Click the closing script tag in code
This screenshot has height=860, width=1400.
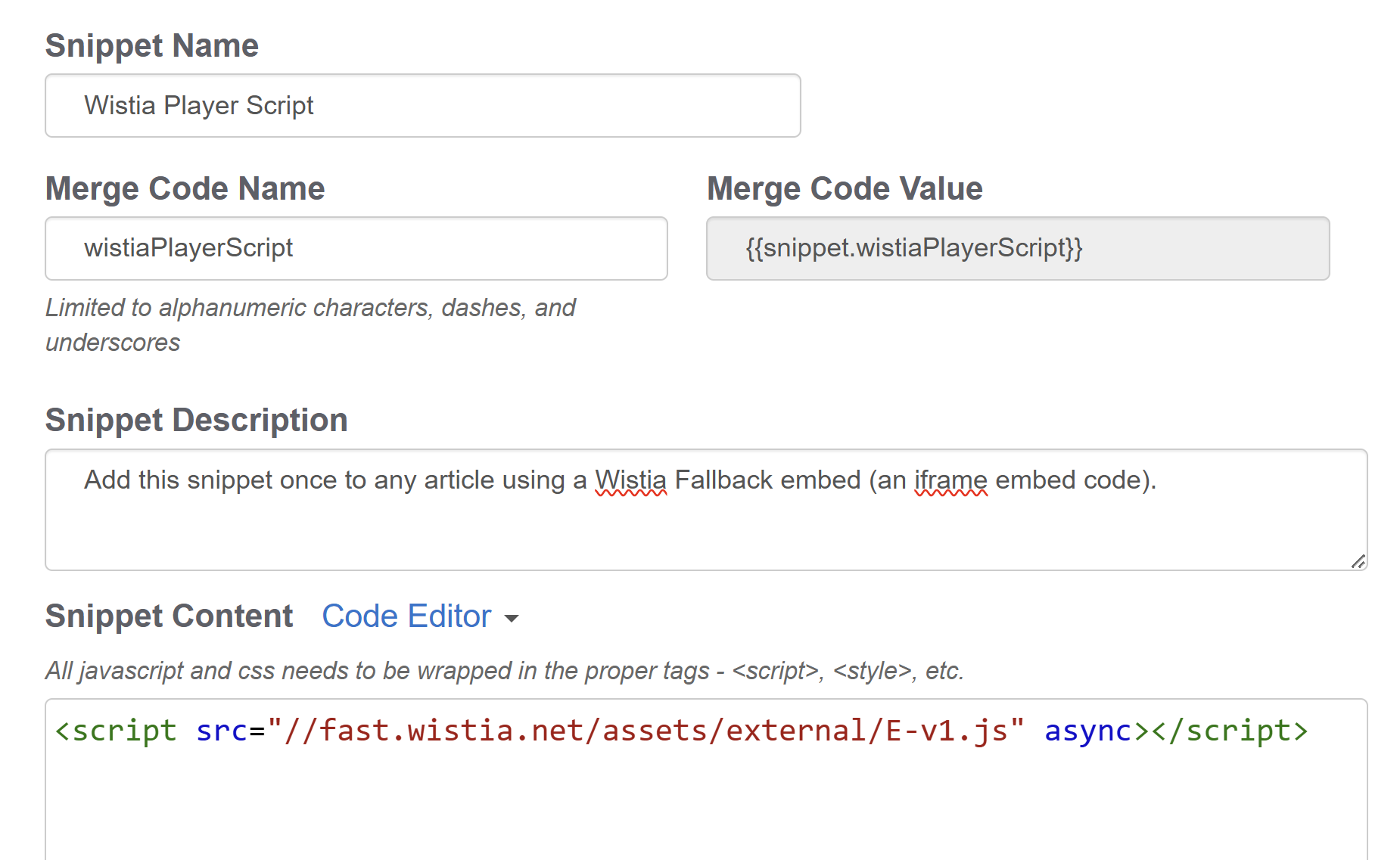coord(1230,731)
